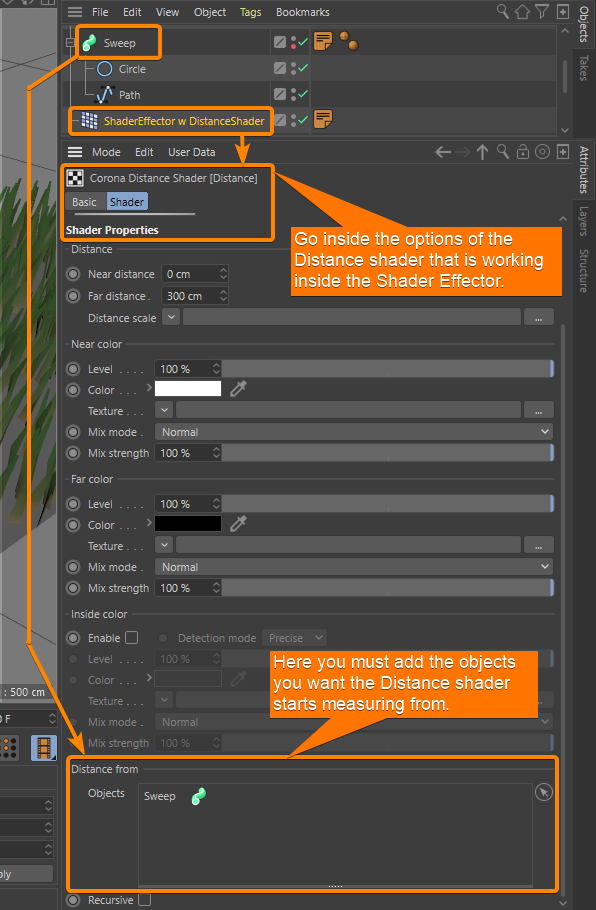The image size is (596, 910).
Task: Select the ShaderEffector grid icon
Action: point(89,120)
